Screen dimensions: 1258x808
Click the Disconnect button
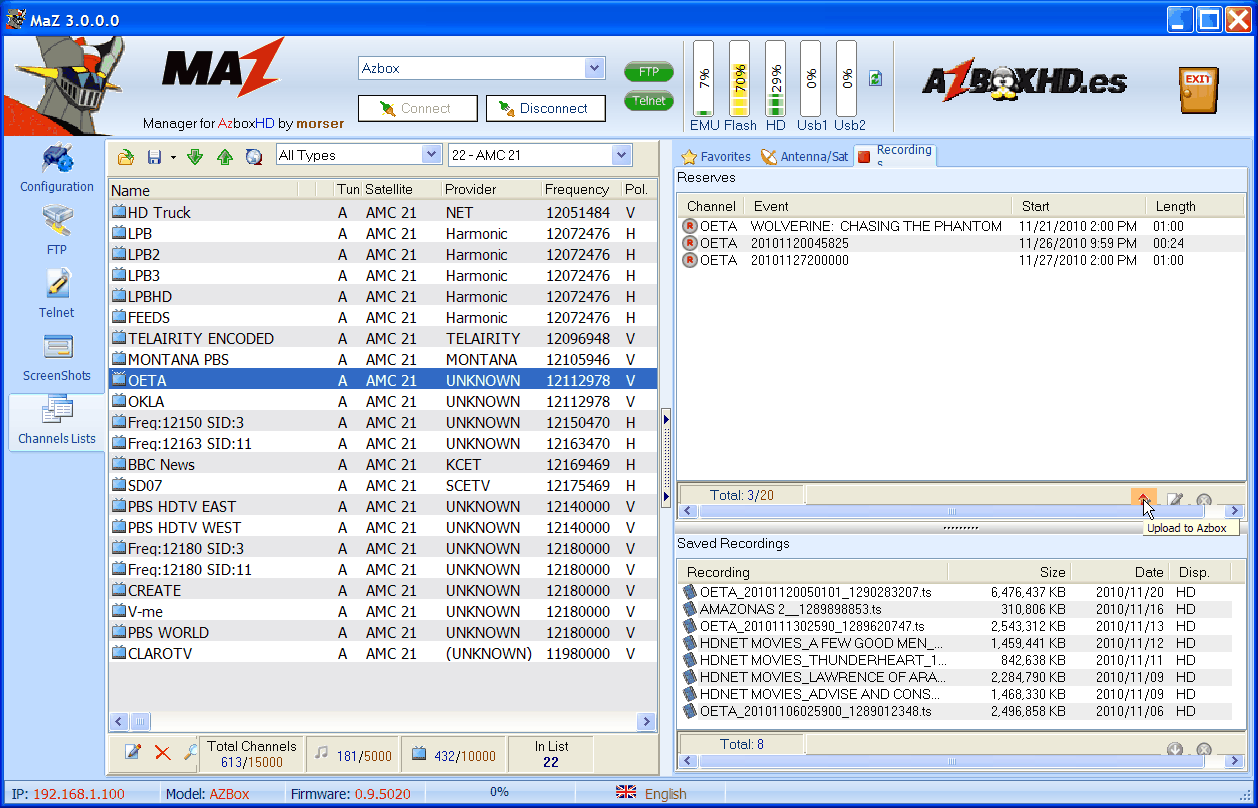pos(546,108)
